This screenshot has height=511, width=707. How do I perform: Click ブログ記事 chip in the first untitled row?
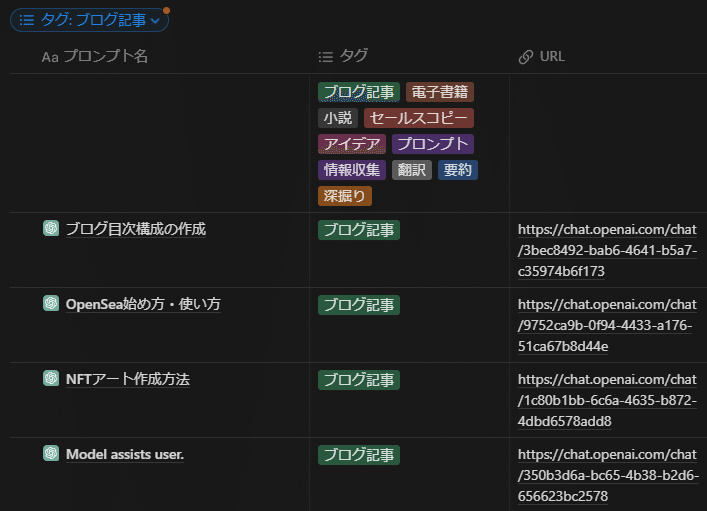pyautogui.click(x=359, y=92)
